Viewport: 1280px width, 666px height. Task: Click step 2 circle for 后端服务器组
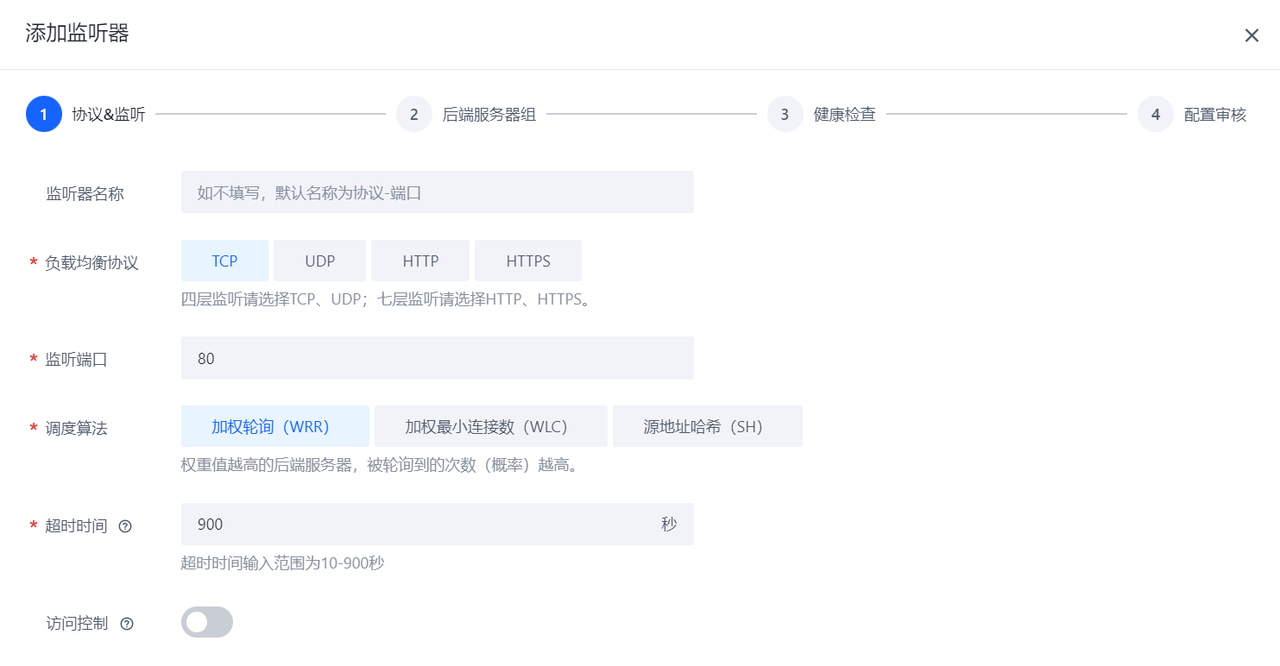pos(414,114)
